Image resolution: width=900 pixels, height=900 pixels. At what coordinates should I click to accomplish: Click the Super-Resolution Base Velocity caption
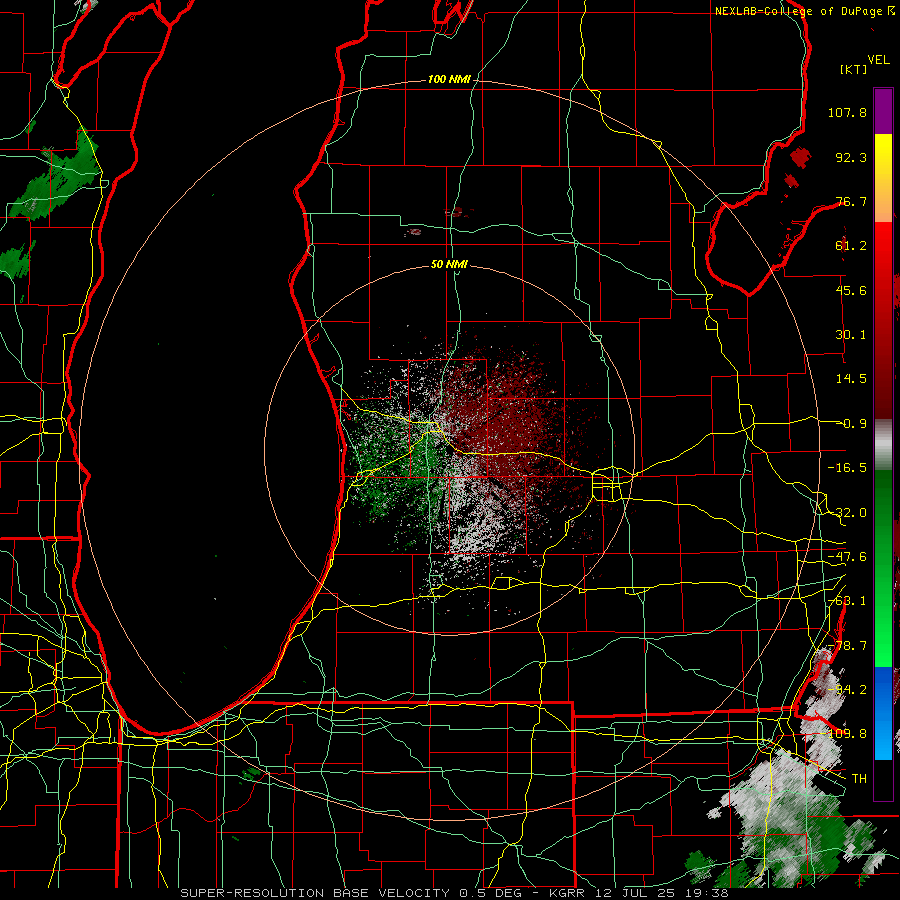(454, 893)
